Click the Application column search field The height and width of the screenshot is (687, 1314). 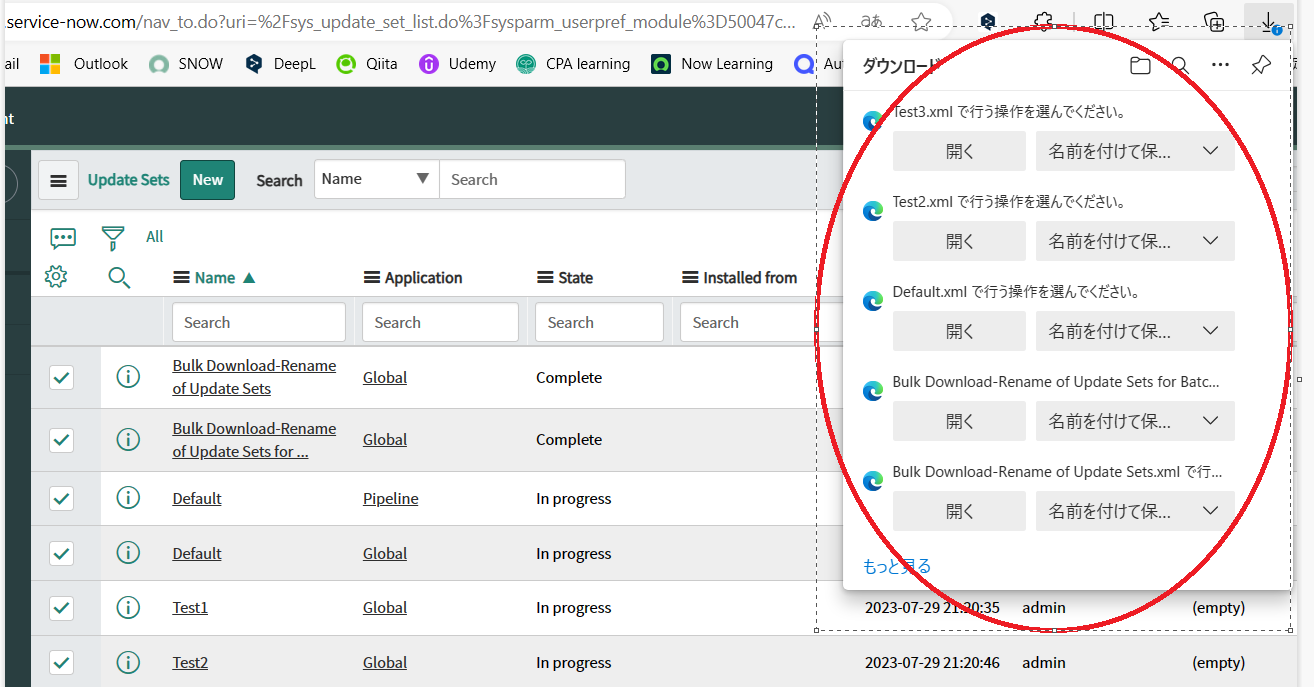(x=440, y=322)
